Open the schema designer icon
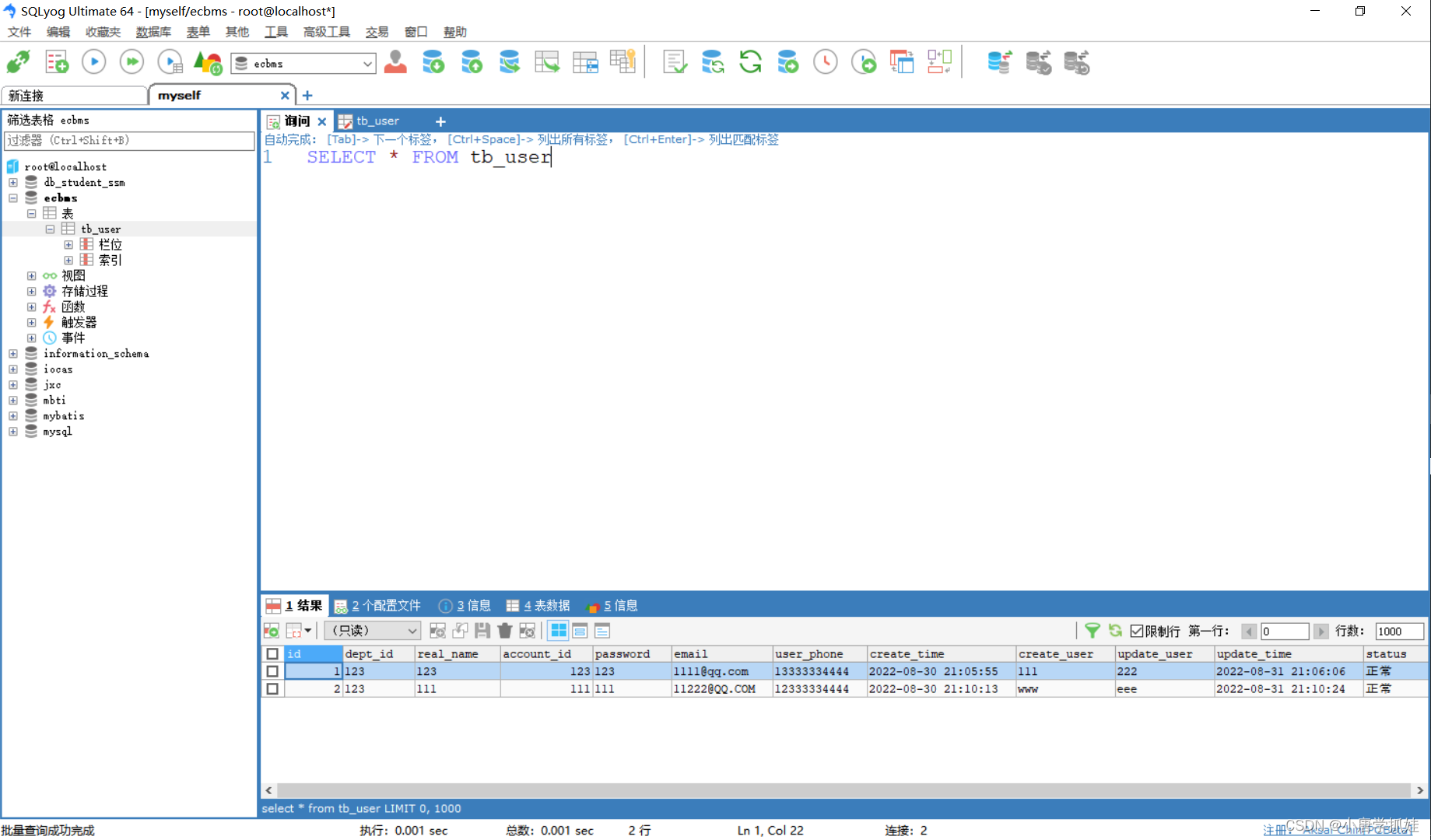Viewport: 1431px width, 840px height. click(939, 62)
